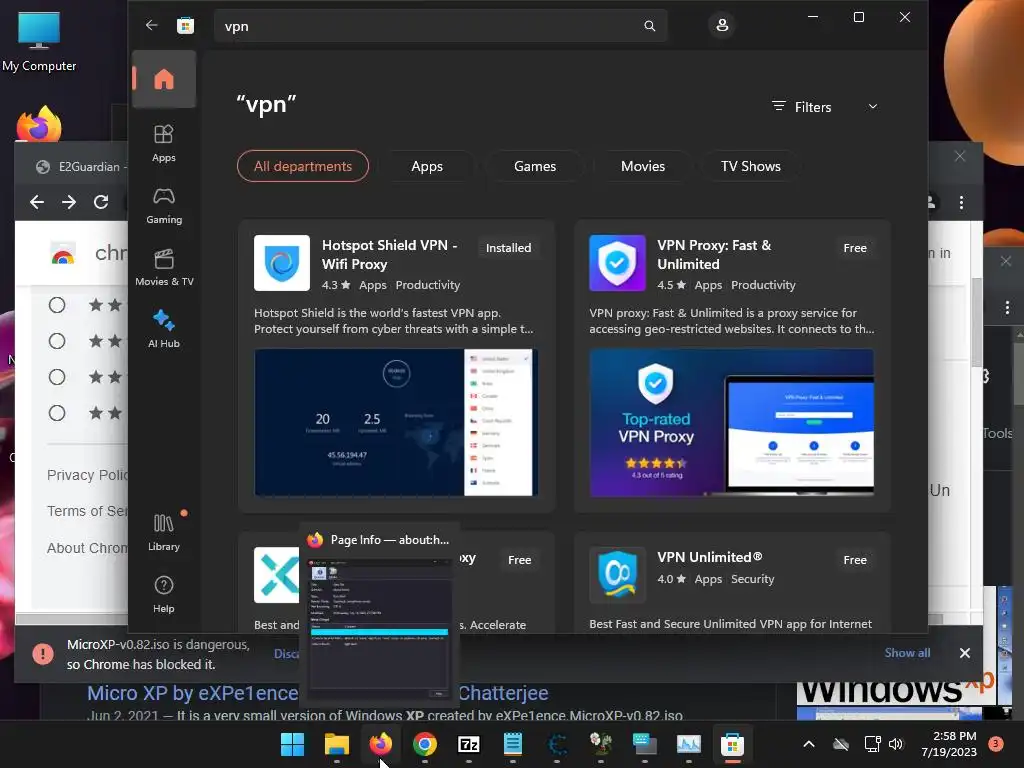This screenshot has width=1024, height=768.
Task: Select All departments filter tab
Action: click(303, 166)
